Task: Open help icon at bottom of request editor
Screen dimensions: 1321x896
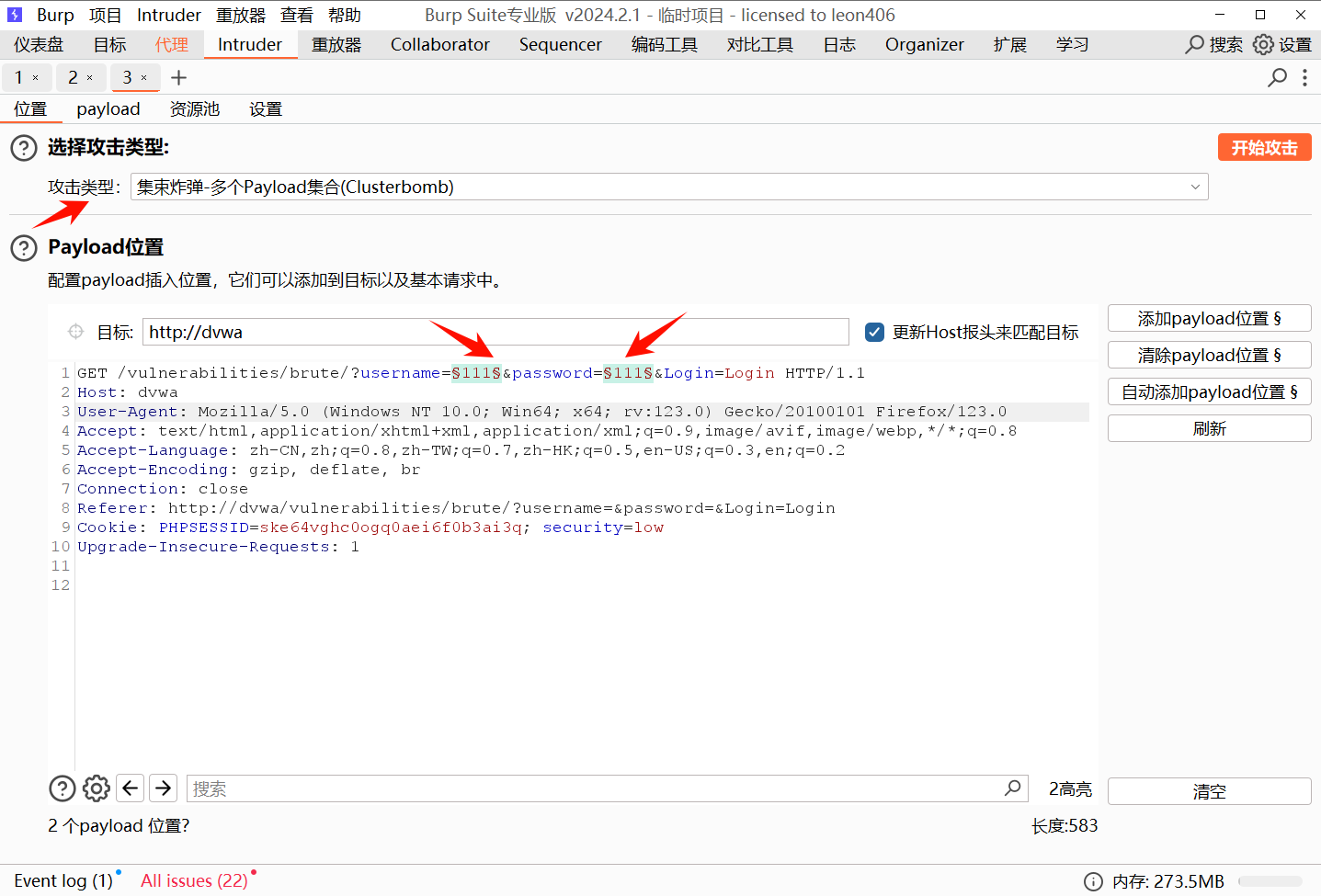Action: [62, 788]
